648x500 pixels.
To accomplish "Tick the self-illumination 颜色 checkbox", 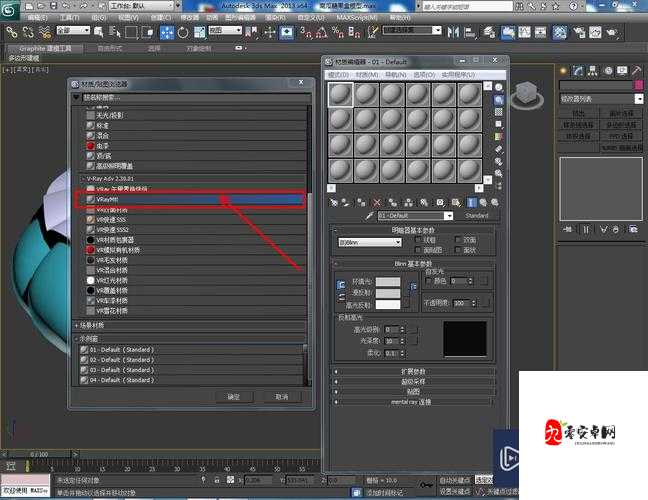I will coord(428,281).
